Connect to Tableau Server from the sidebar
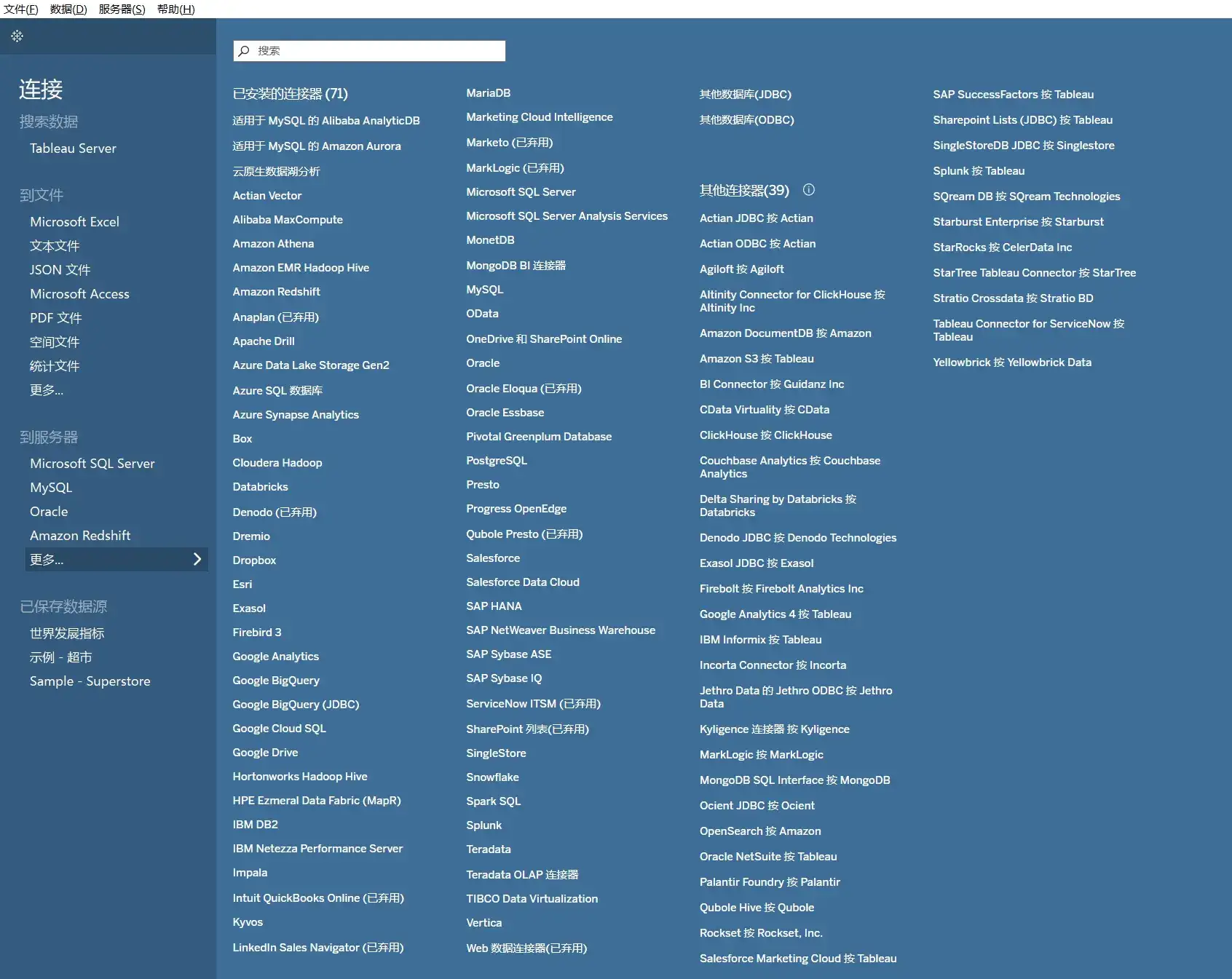This screenshot has height=979, width=1232. 73,148
